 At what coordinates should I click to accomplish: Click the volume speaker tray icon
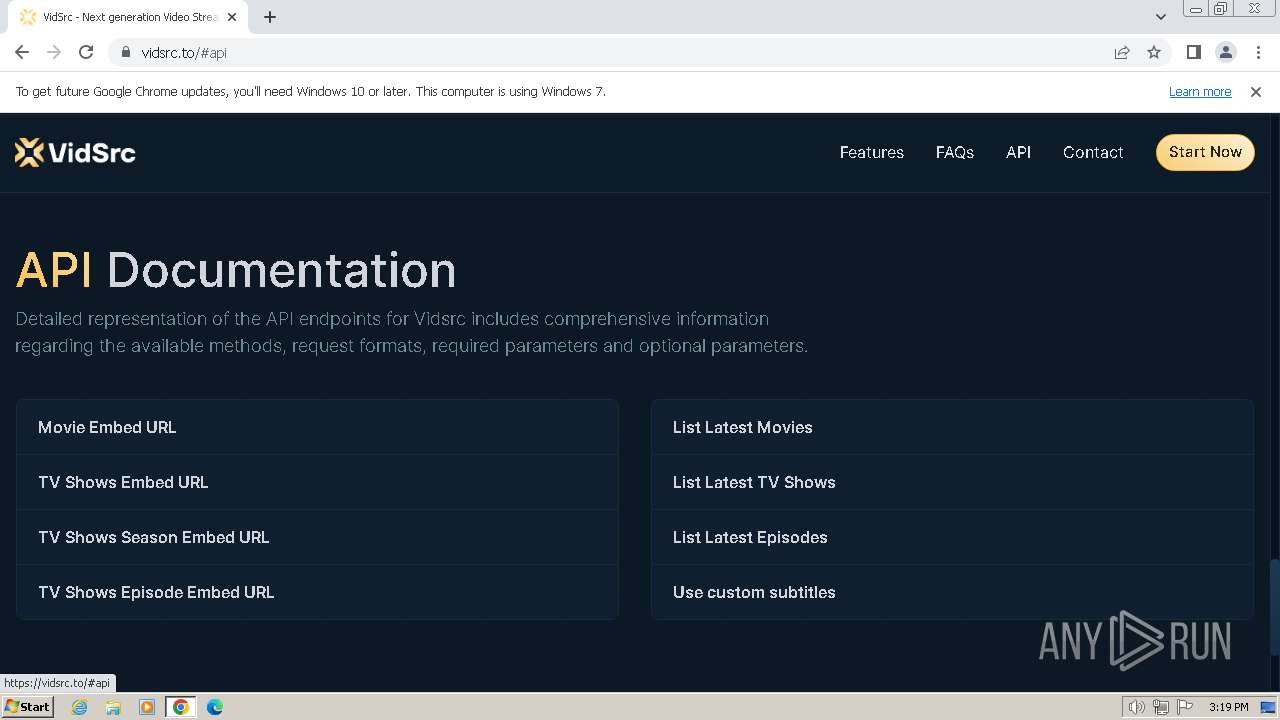pyautogui.click(x=1137, y=707)
